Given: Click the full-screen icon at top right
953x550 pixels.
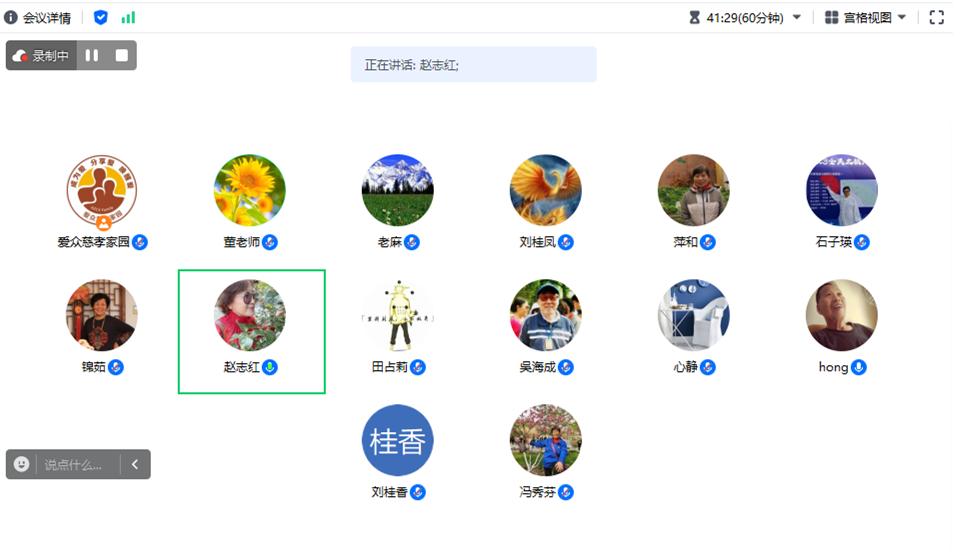Looking at the screenshot, I should (937, 18).
